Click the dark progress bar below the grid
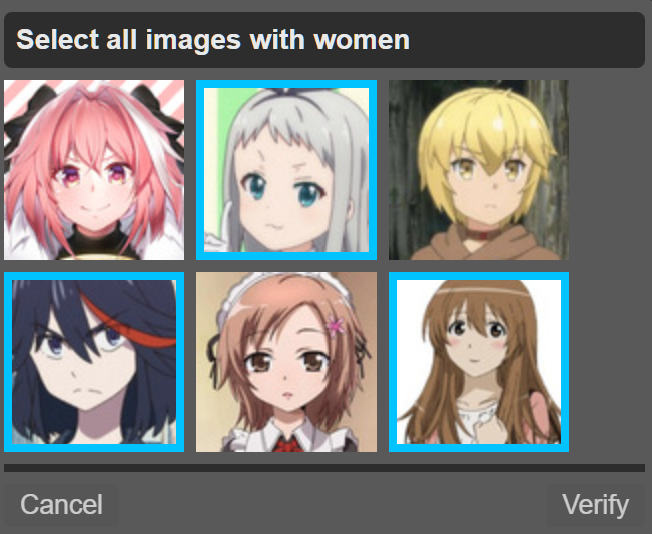The width and height of the screenshot is (652, 534). click(324, 468)
